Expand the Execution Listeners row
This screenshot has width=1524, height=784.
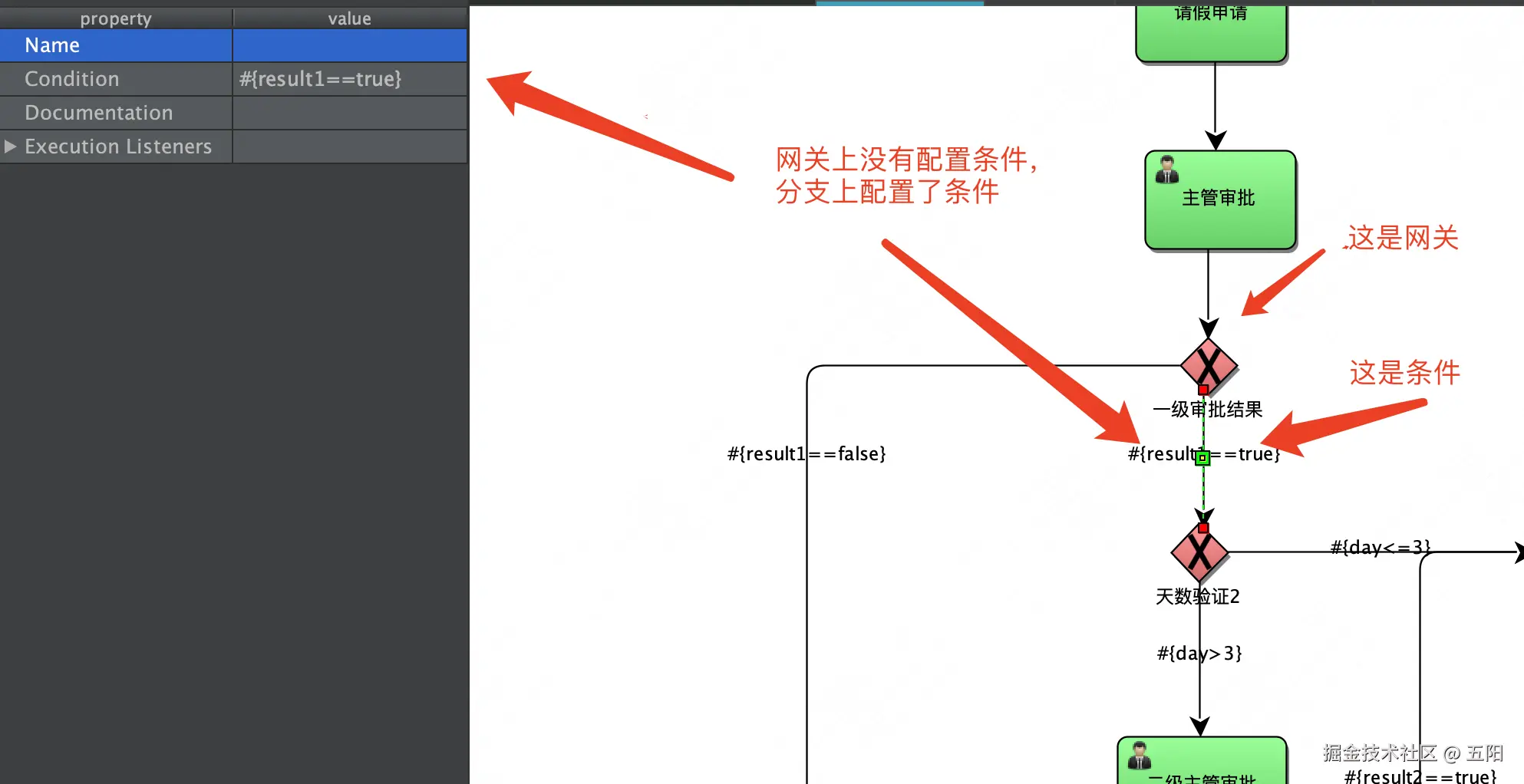(x=10, y=147)
